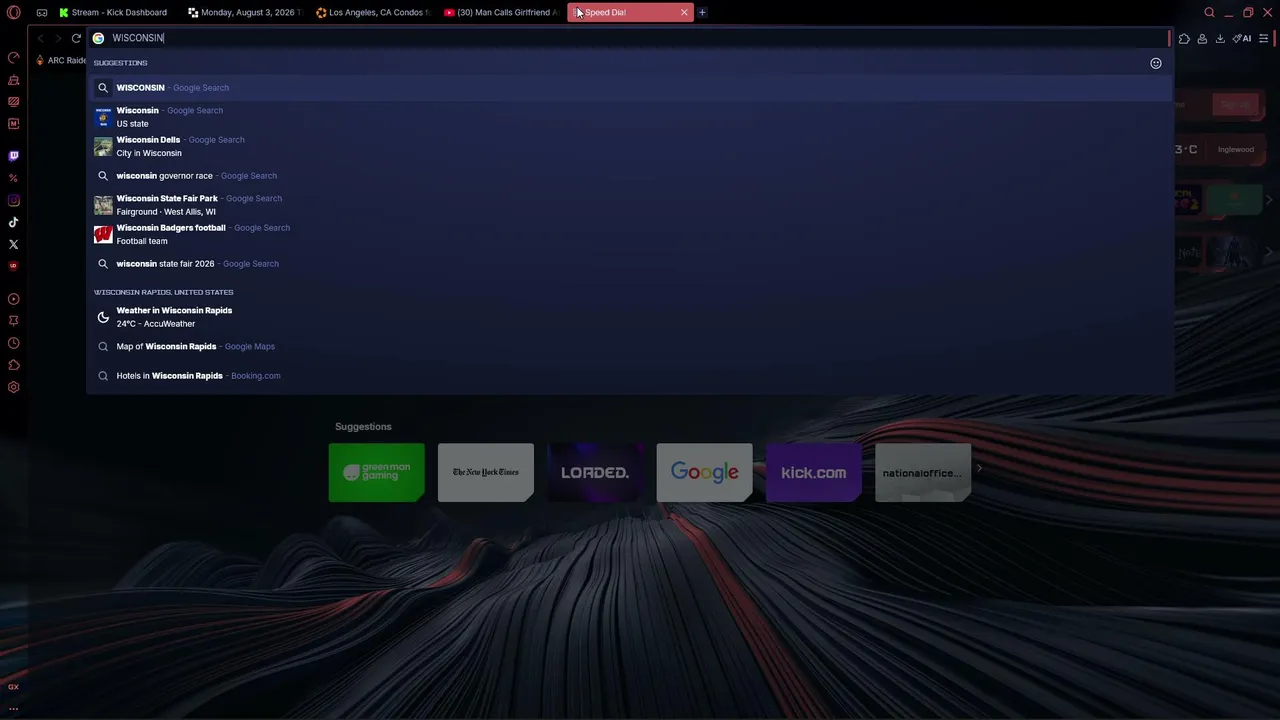Reload the current page
1280x720 pixels.
coord(76,38)
